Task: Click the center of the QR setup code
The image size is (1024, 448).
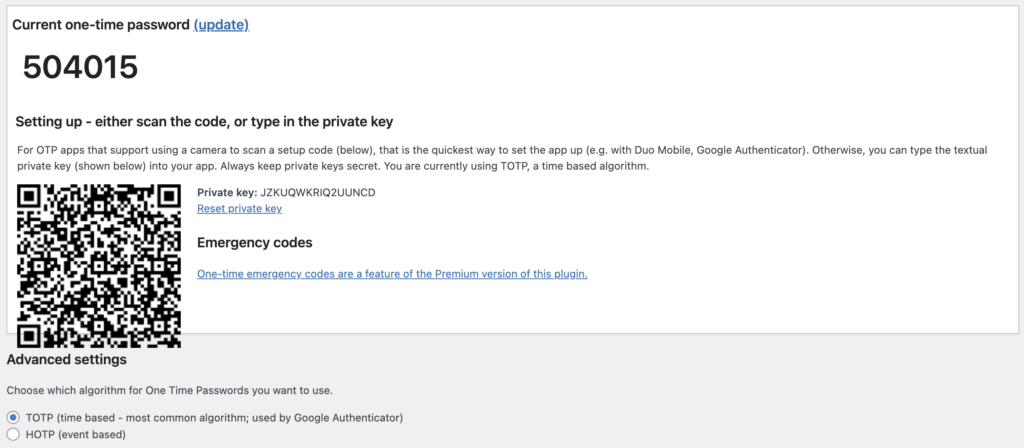Action: coord(99,266)
